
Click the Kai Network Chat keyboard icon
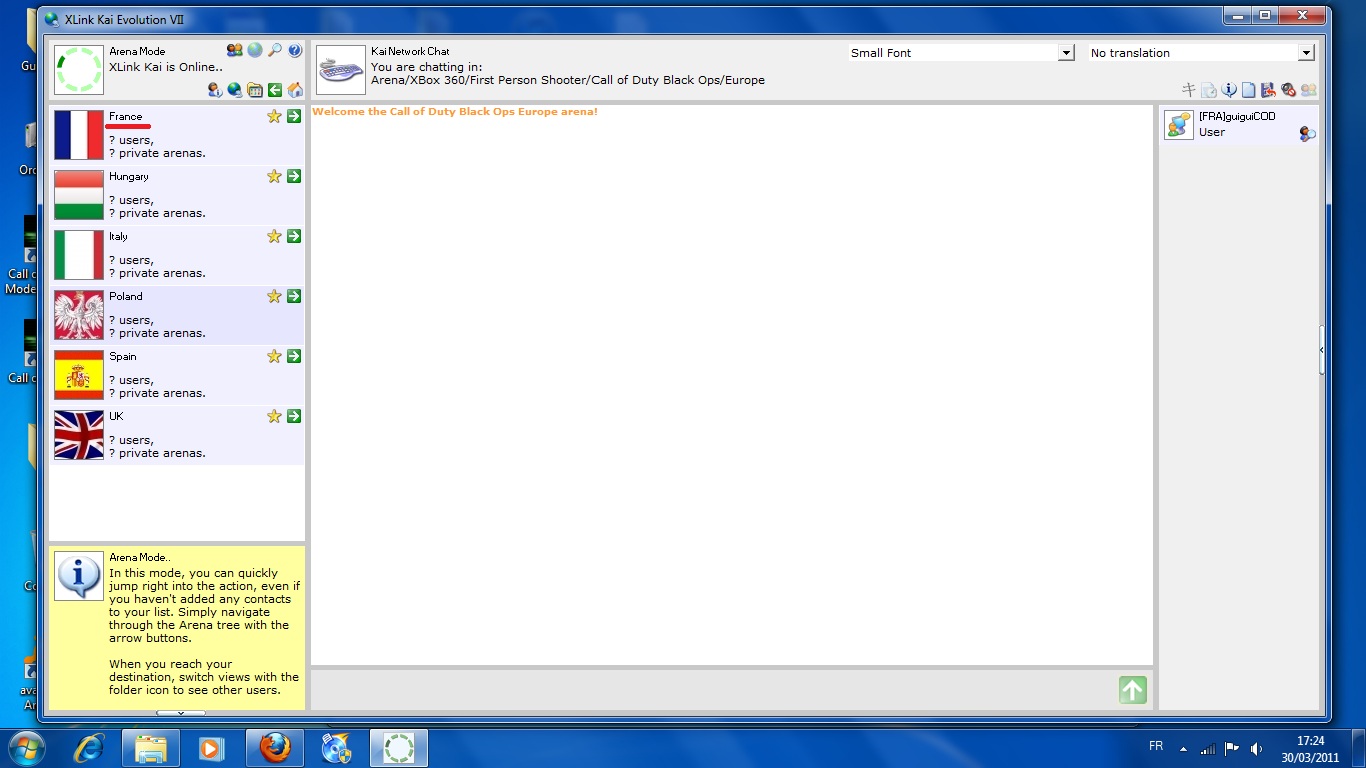point(341,69)
